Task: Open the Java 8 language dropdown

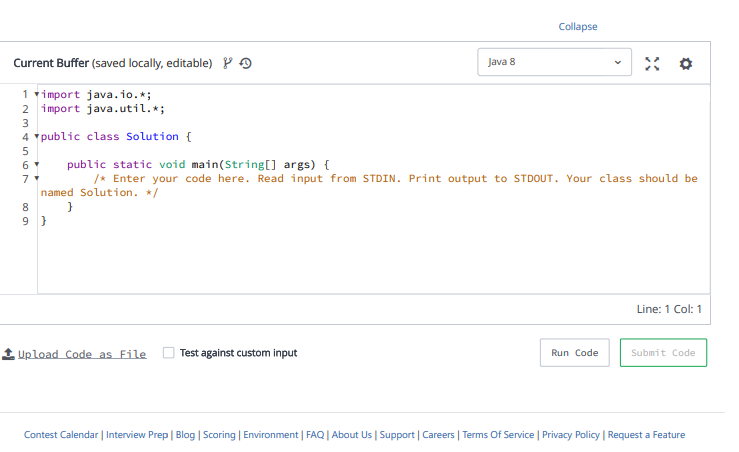Action: (x=554, y=62)
